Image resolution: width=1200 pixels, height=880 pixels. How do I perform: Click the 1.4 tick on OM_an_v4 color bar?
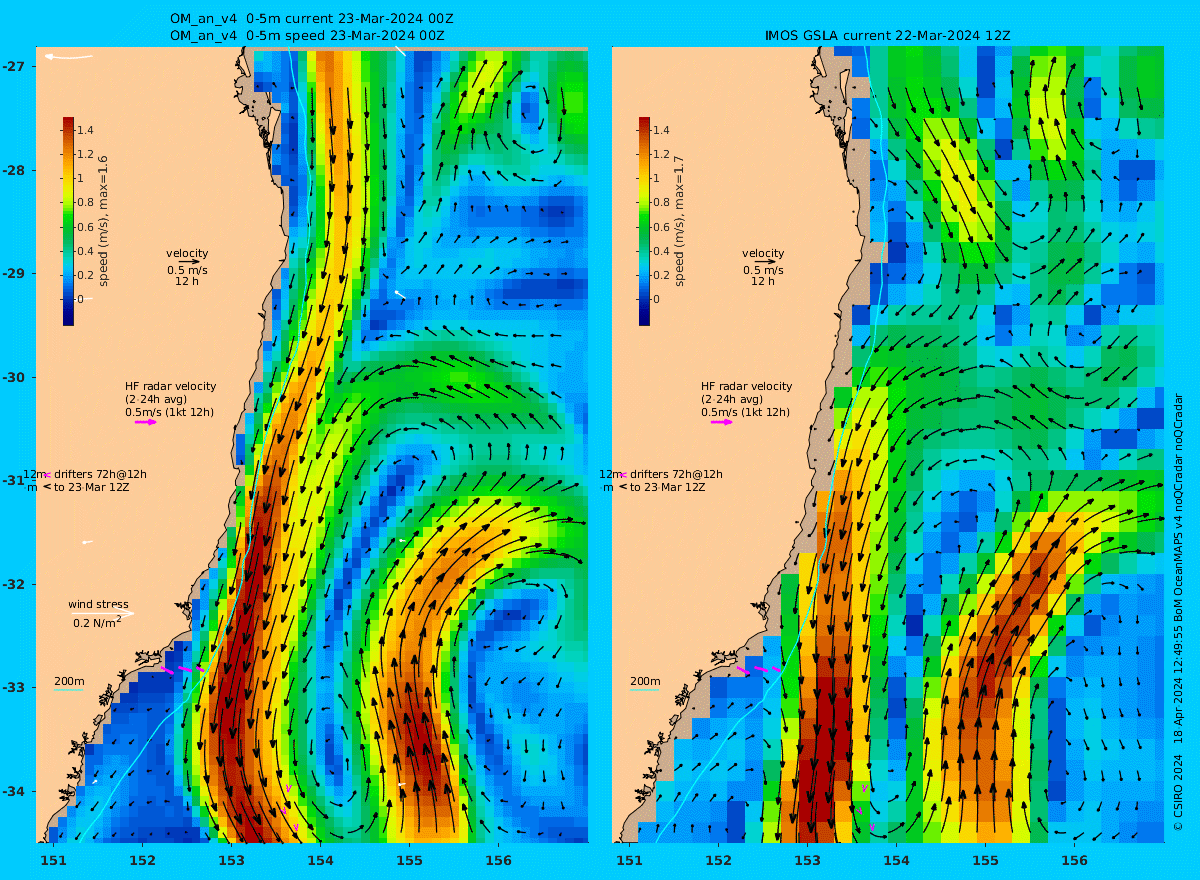click(x=85, y=130)
